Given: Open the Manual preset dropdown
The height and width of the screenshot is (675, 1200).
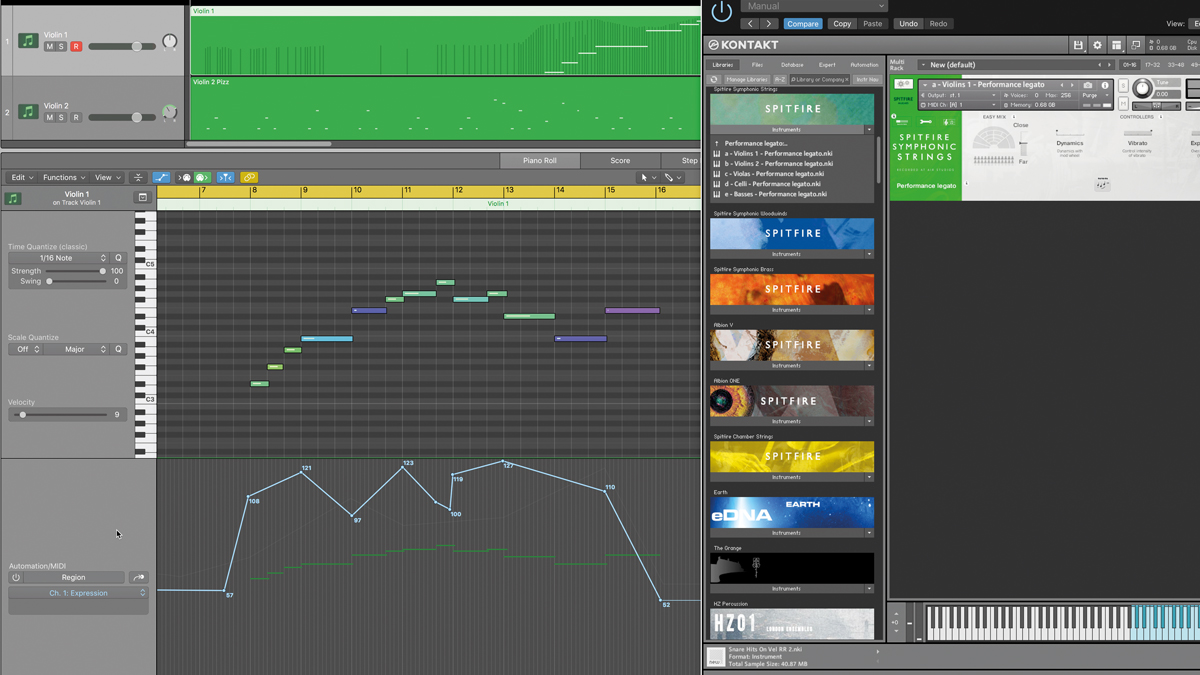Looking at the screenshot, I should (x=813, y=6).
